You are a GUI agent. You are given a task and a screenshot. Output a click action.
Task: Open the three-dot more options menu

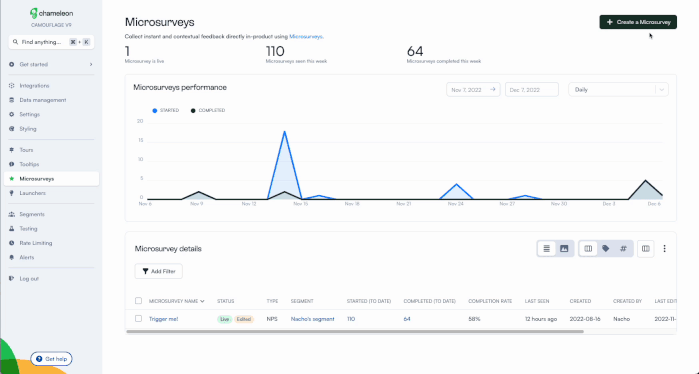tap(664, 249)
